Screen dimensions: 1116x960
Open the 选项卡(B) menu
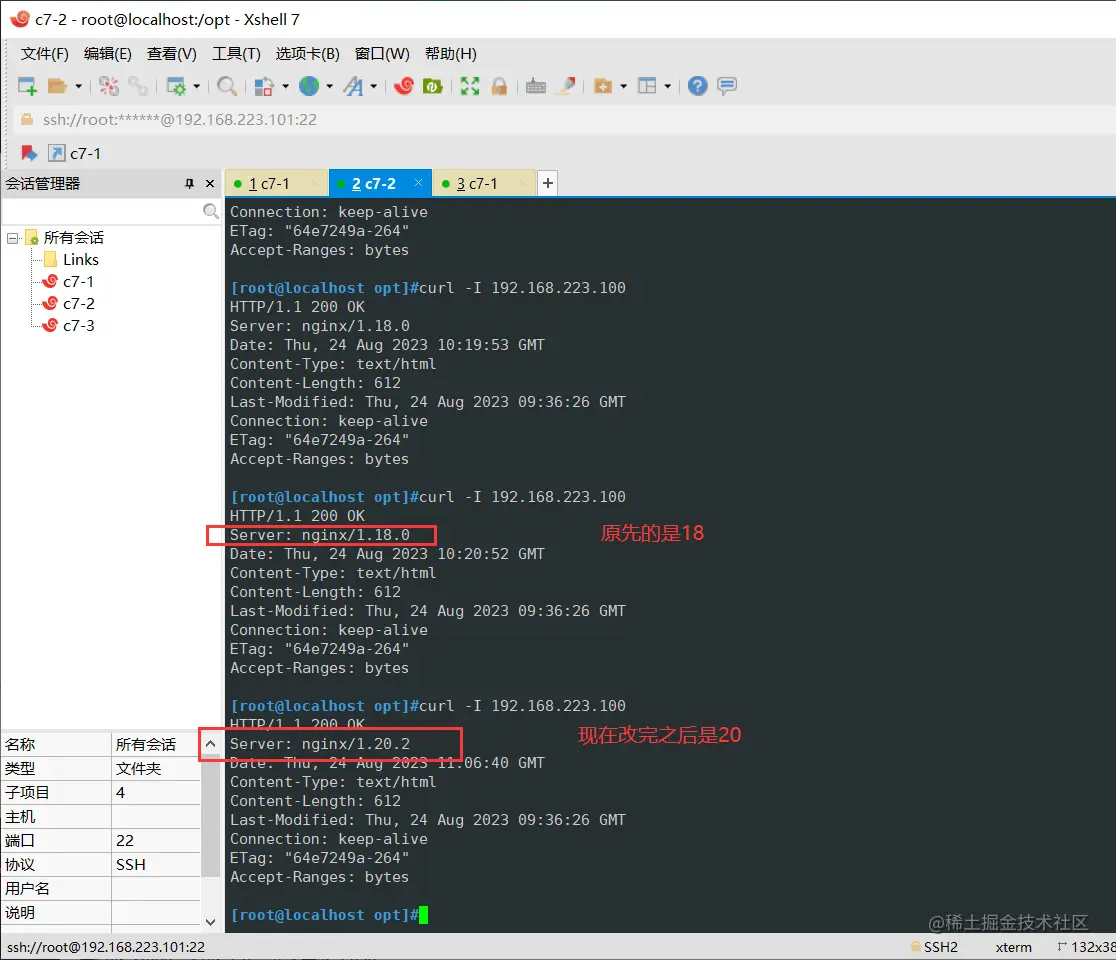(307, 54)
